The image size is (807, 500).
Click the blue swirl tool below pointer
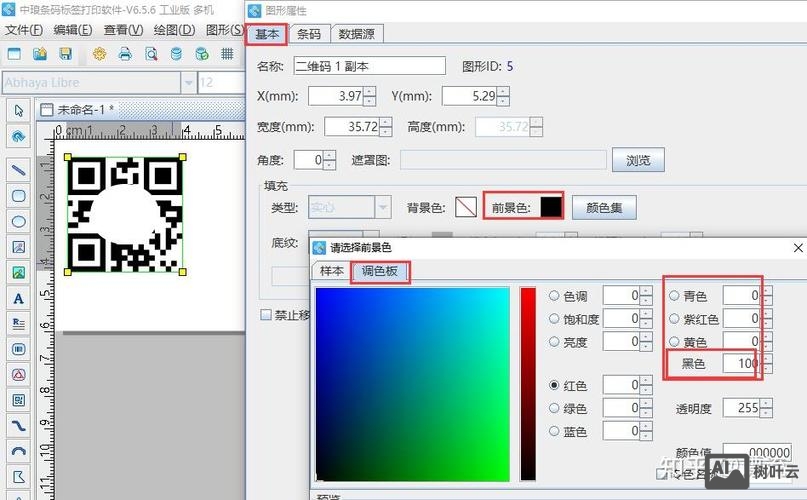click(x=19, y=136)
